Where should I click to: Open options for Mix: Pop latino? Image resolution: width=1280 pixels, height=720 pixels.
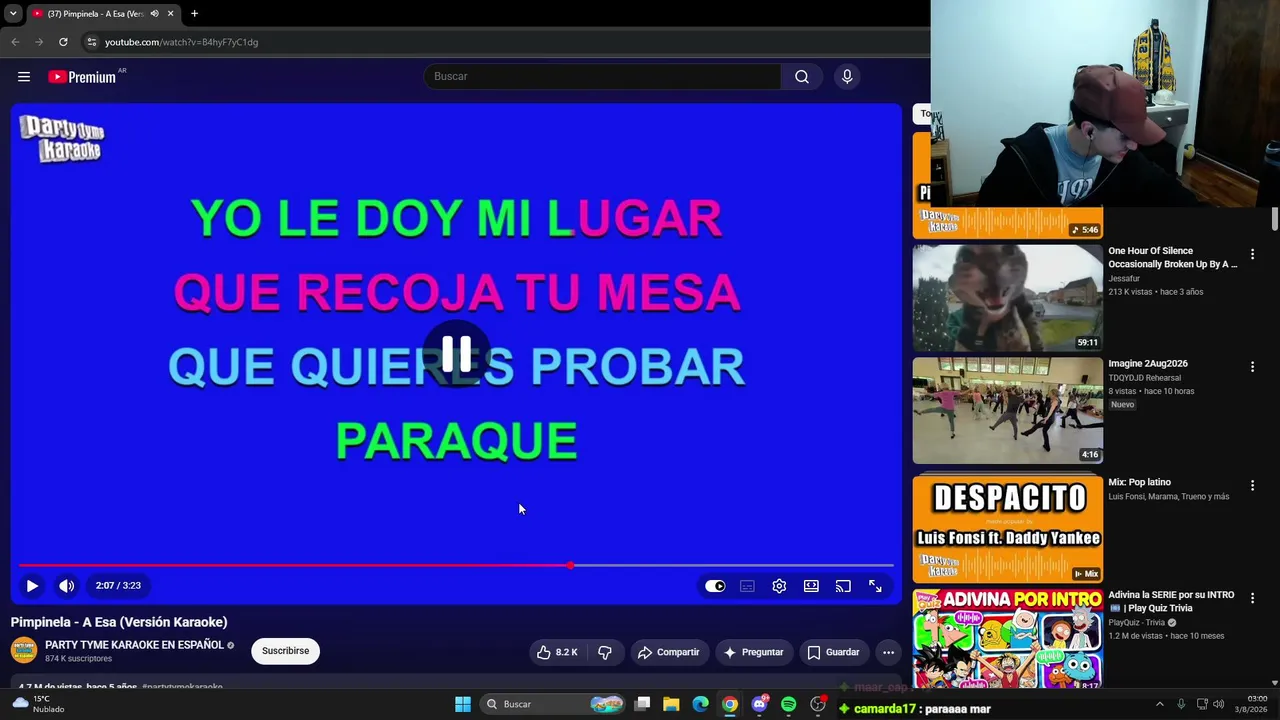pyautogui.click(x=1252, y=486)
